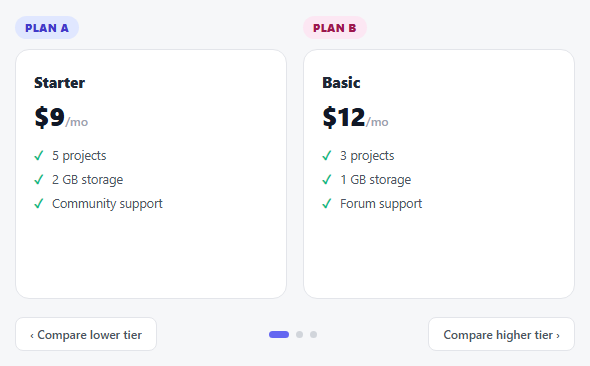Click the $12 per month price
The image size is (590, 366).
click(x=355, y=117)
